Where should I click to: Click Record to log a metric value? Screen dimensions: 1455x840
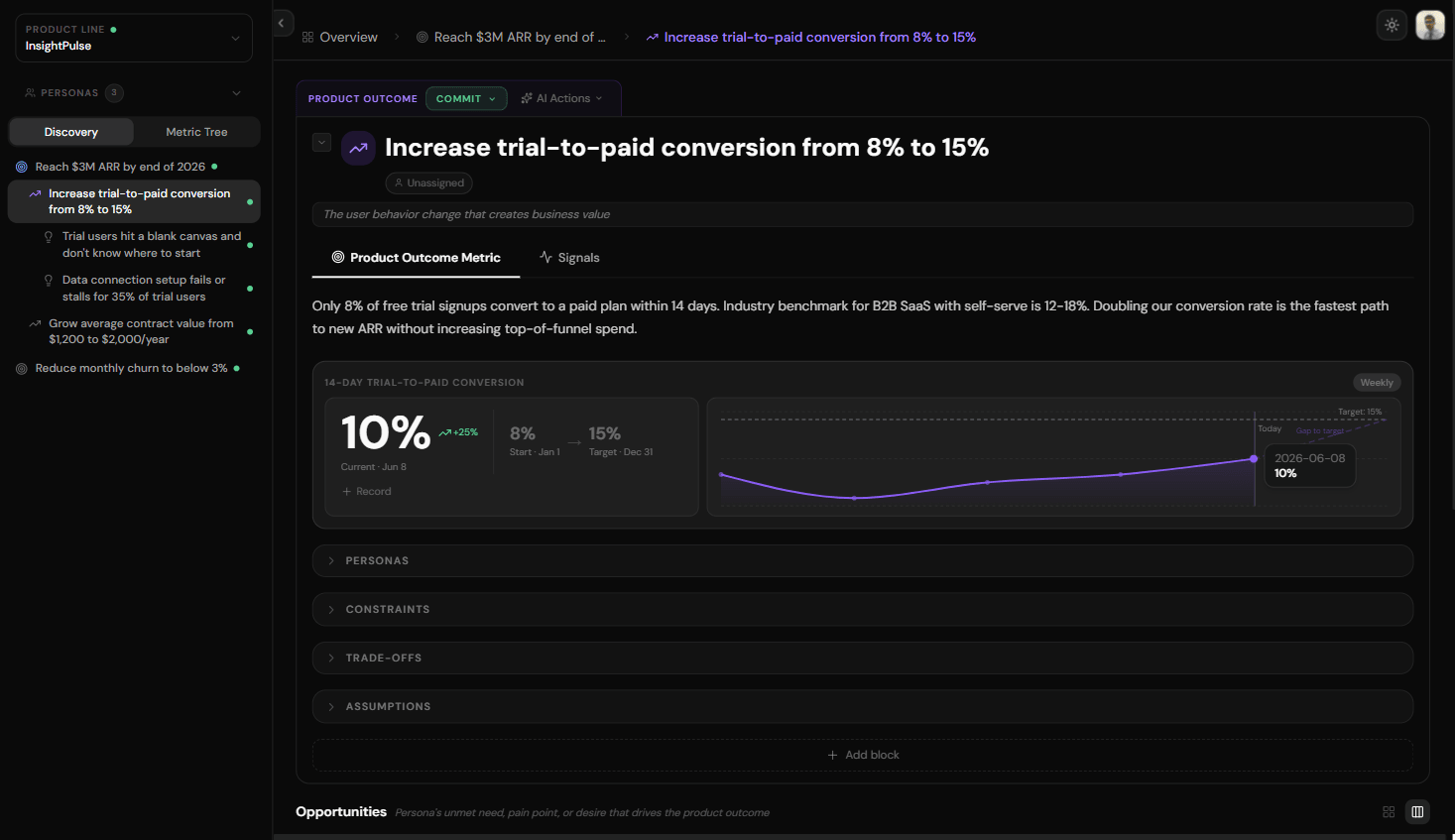tap(367, 492)
